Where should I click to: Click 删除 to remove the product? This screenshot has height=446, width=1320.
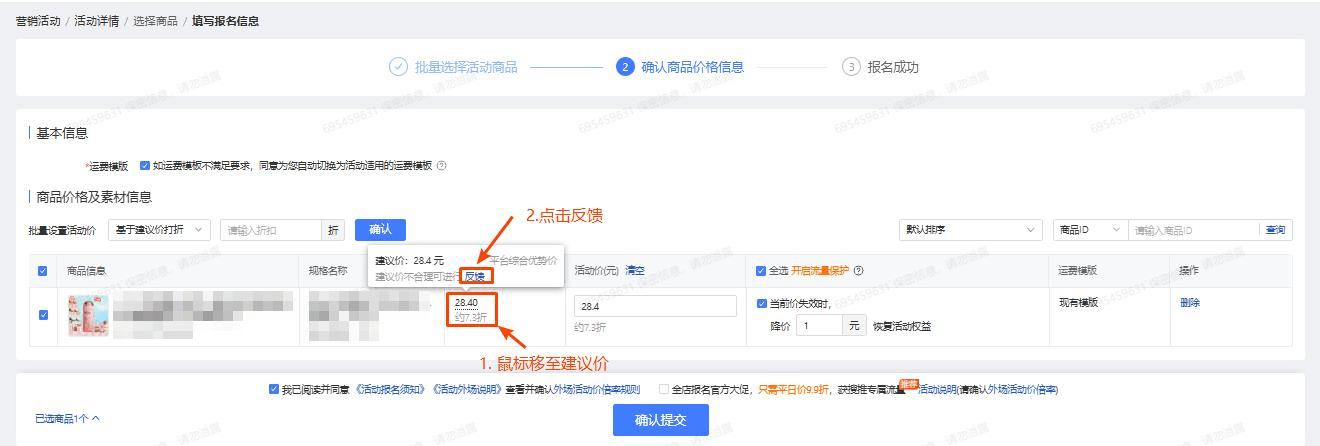tap(1190, 303)
